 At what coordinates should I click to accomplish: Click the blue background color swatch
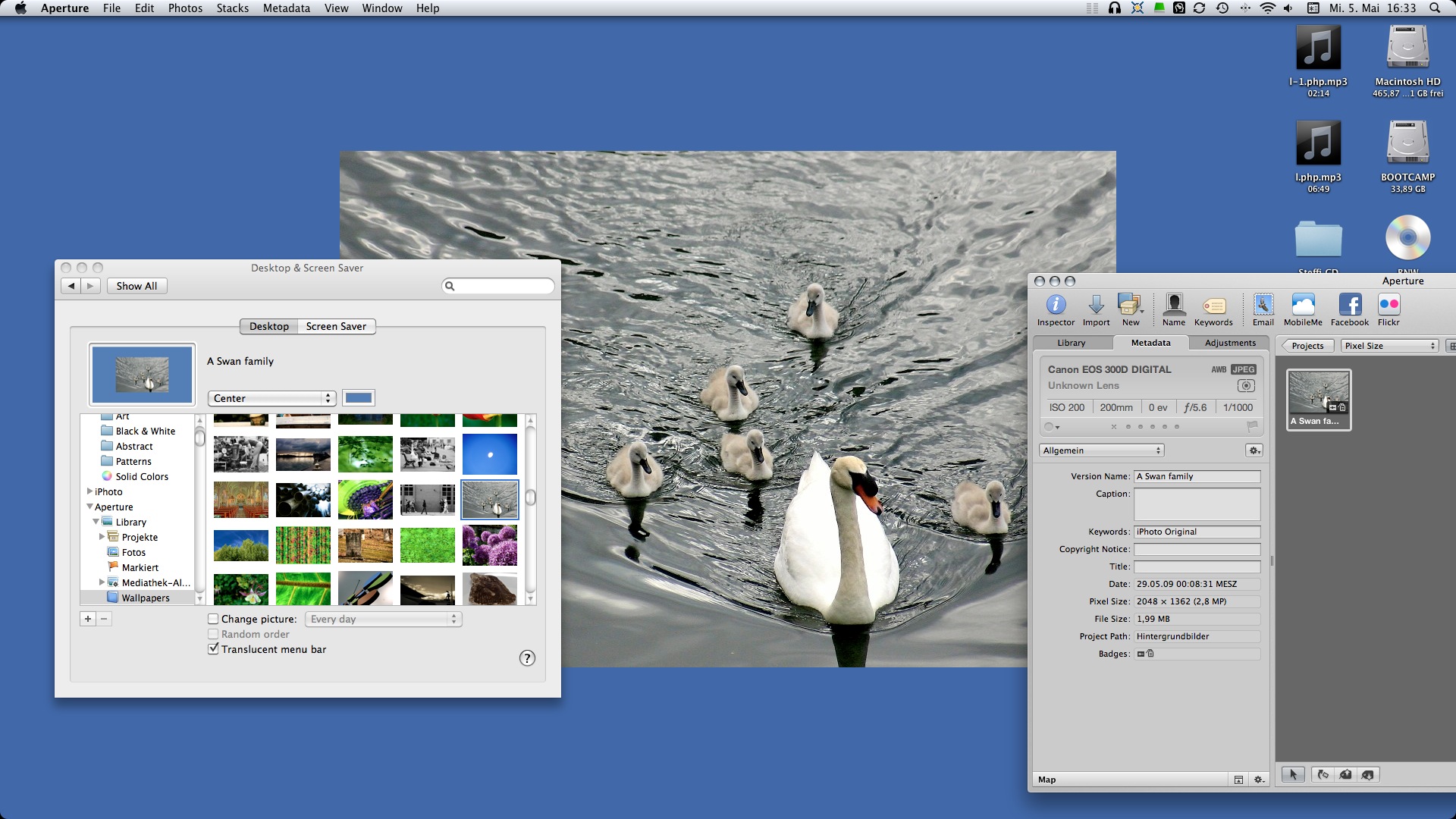359,398
